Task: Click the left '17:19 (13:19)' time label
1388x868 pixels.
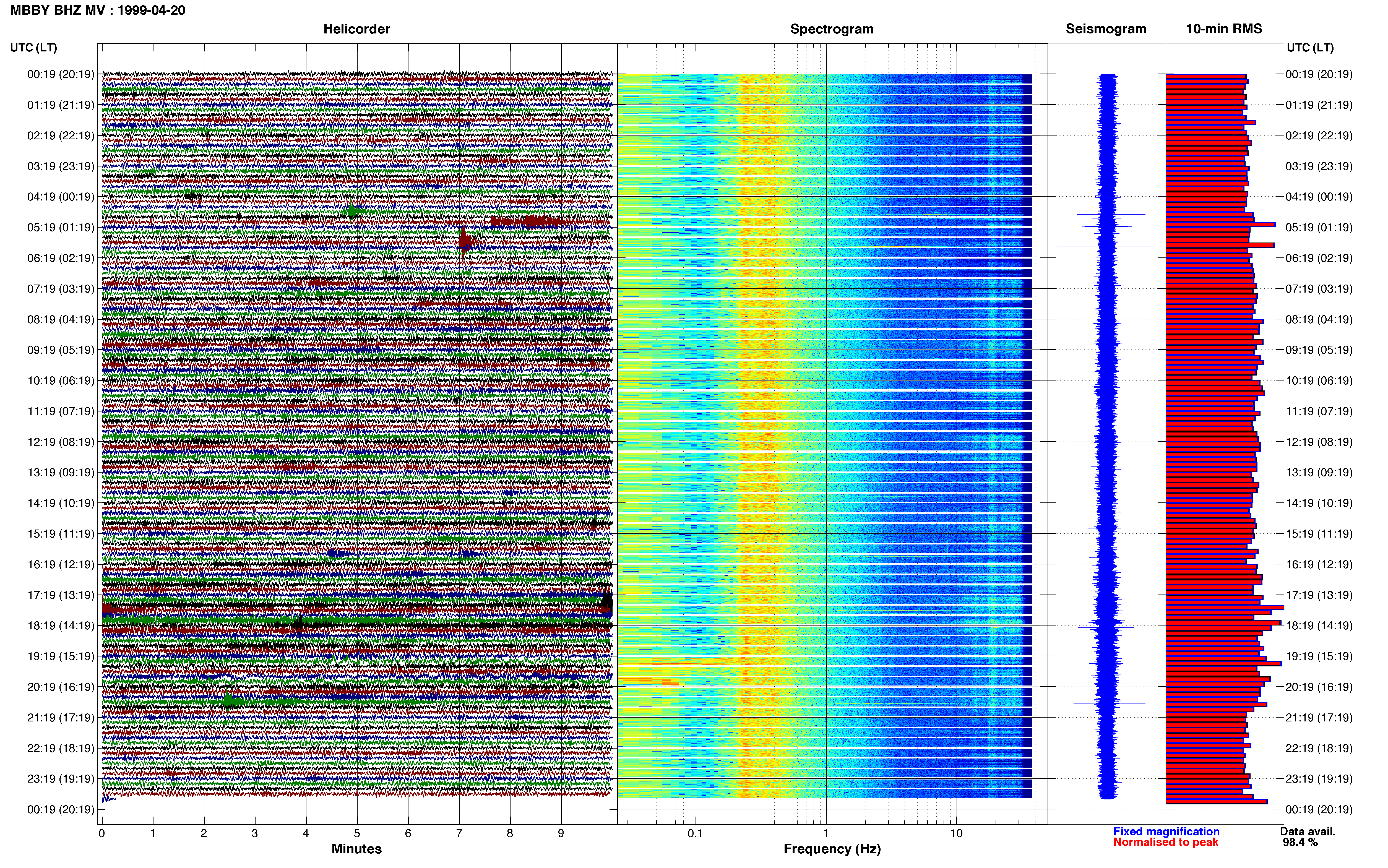Action: tap(60, 595)
